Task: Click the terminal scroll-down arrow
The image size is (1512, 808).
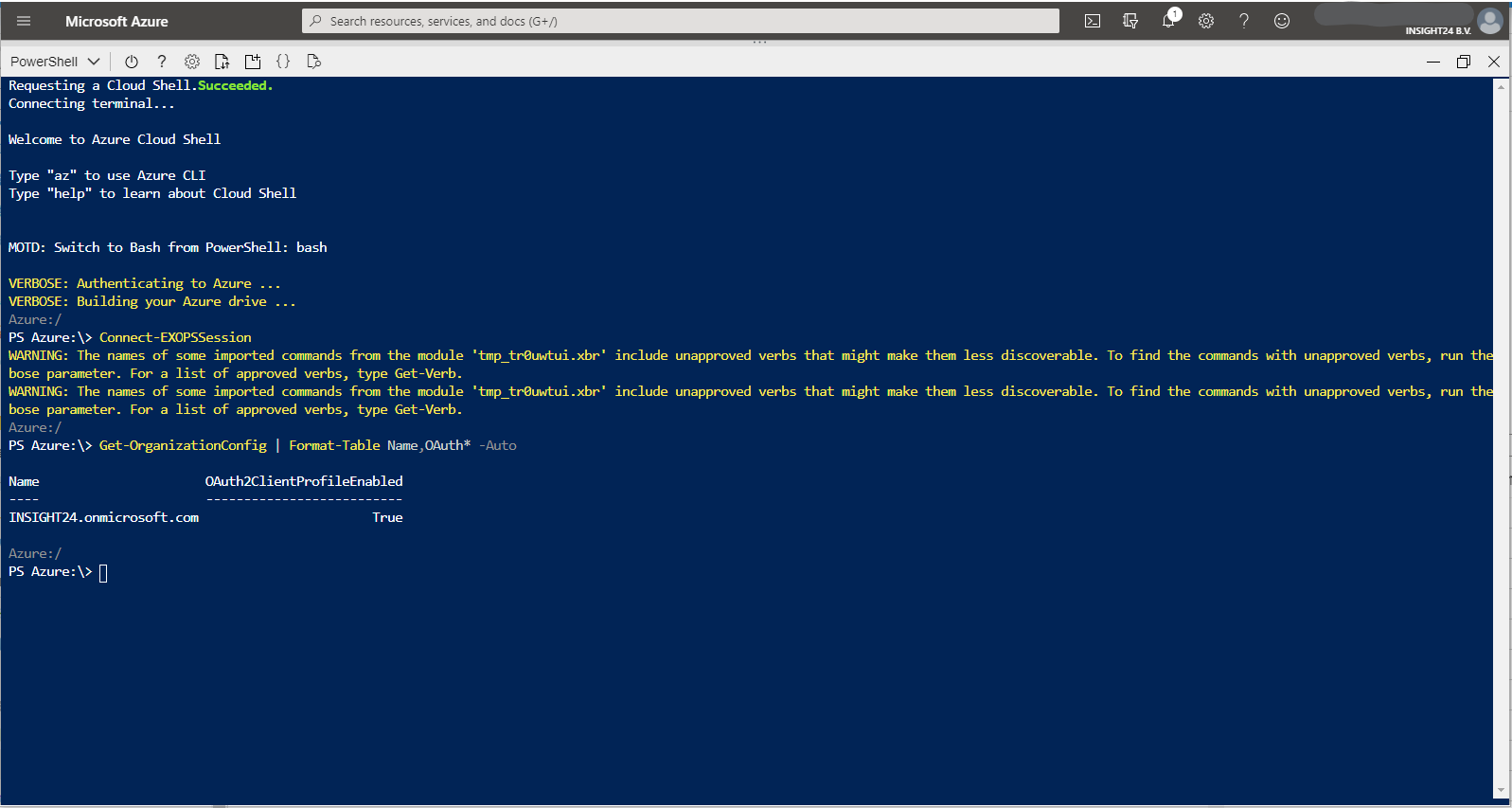Action: click(x=1501, y=791)
